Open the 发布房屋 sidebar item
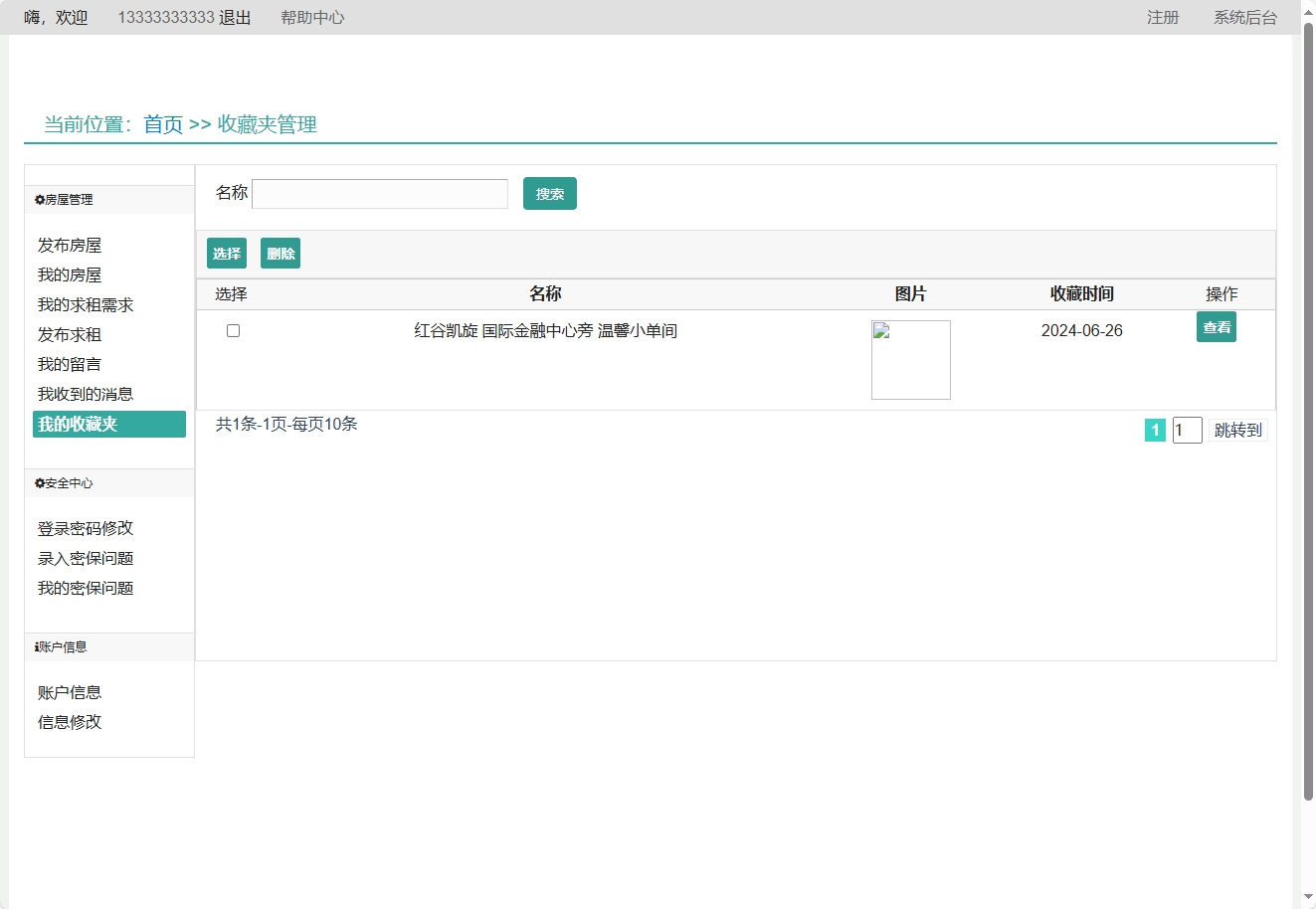This screenshot has height=909, width=1316. 68,245
